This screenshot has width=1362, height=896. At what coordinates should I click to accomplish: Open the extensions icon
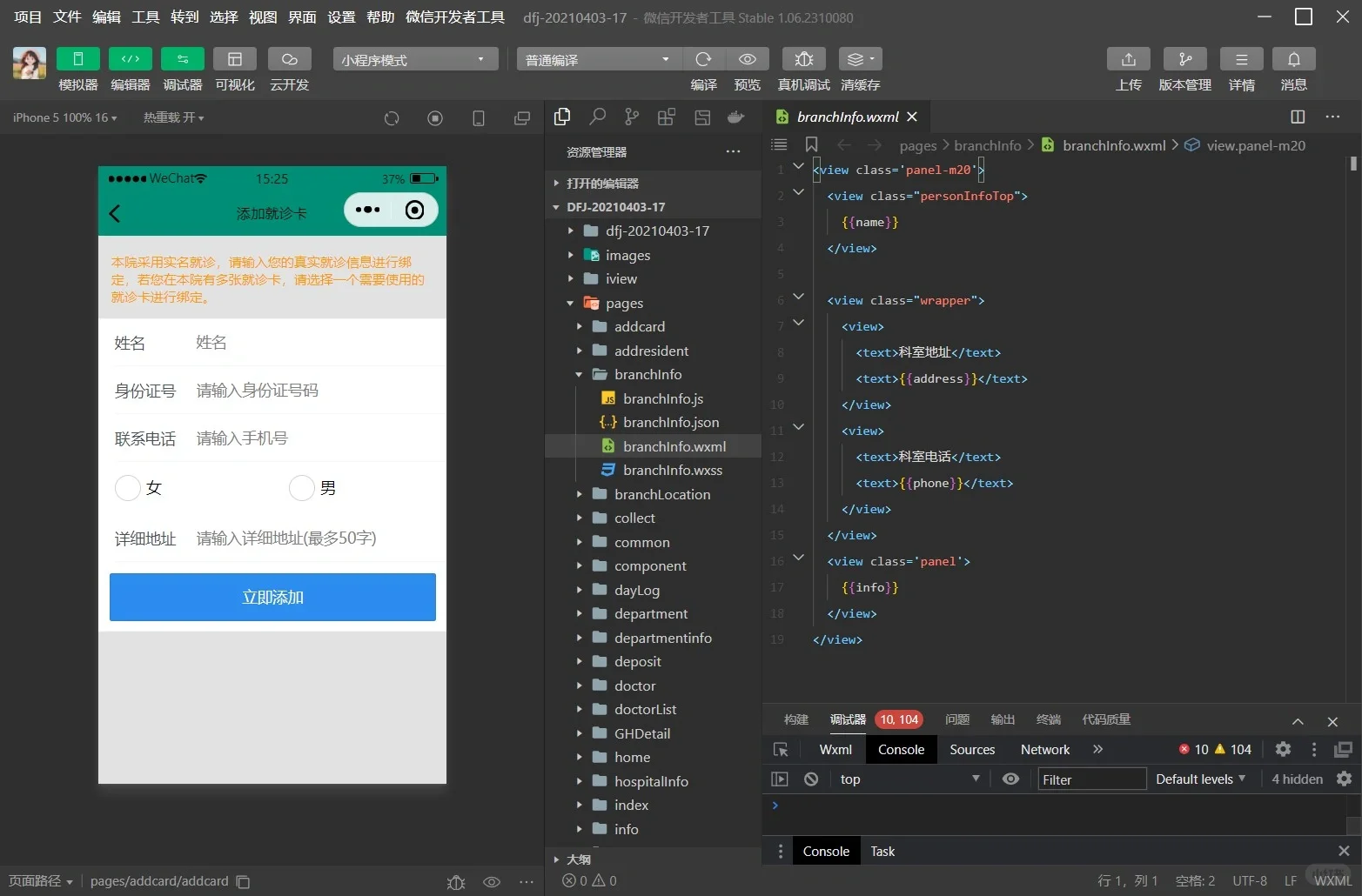pyautogui.click(x=667, y=117)
